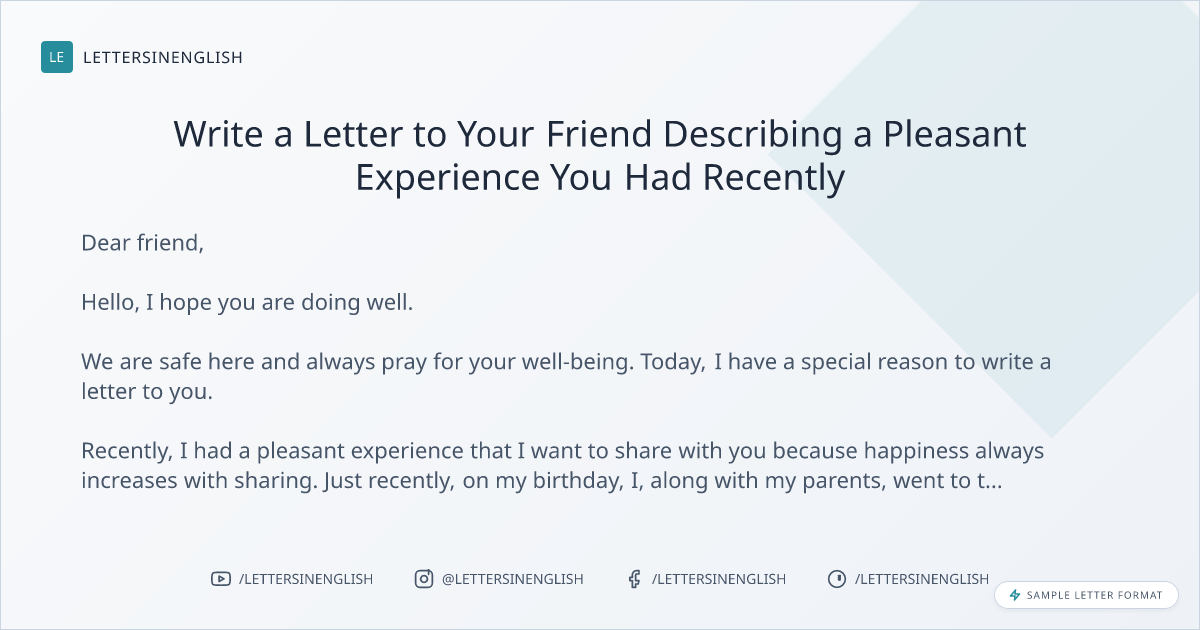The height and width of the screenshot is (630, 1200).
Task: Open the handle beside the circular footer icon
Action: coord(922,579)
